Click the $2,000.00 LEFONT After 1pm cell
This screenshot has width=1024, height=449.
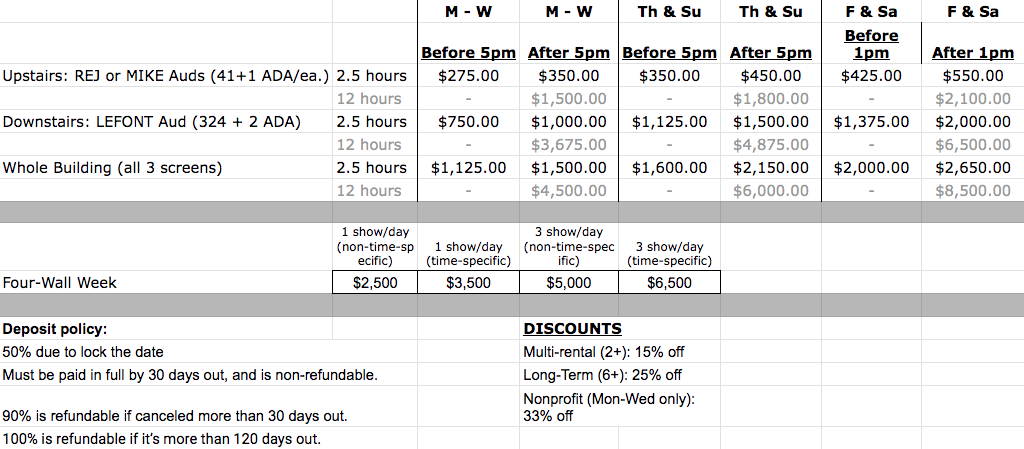pos(972,121)
